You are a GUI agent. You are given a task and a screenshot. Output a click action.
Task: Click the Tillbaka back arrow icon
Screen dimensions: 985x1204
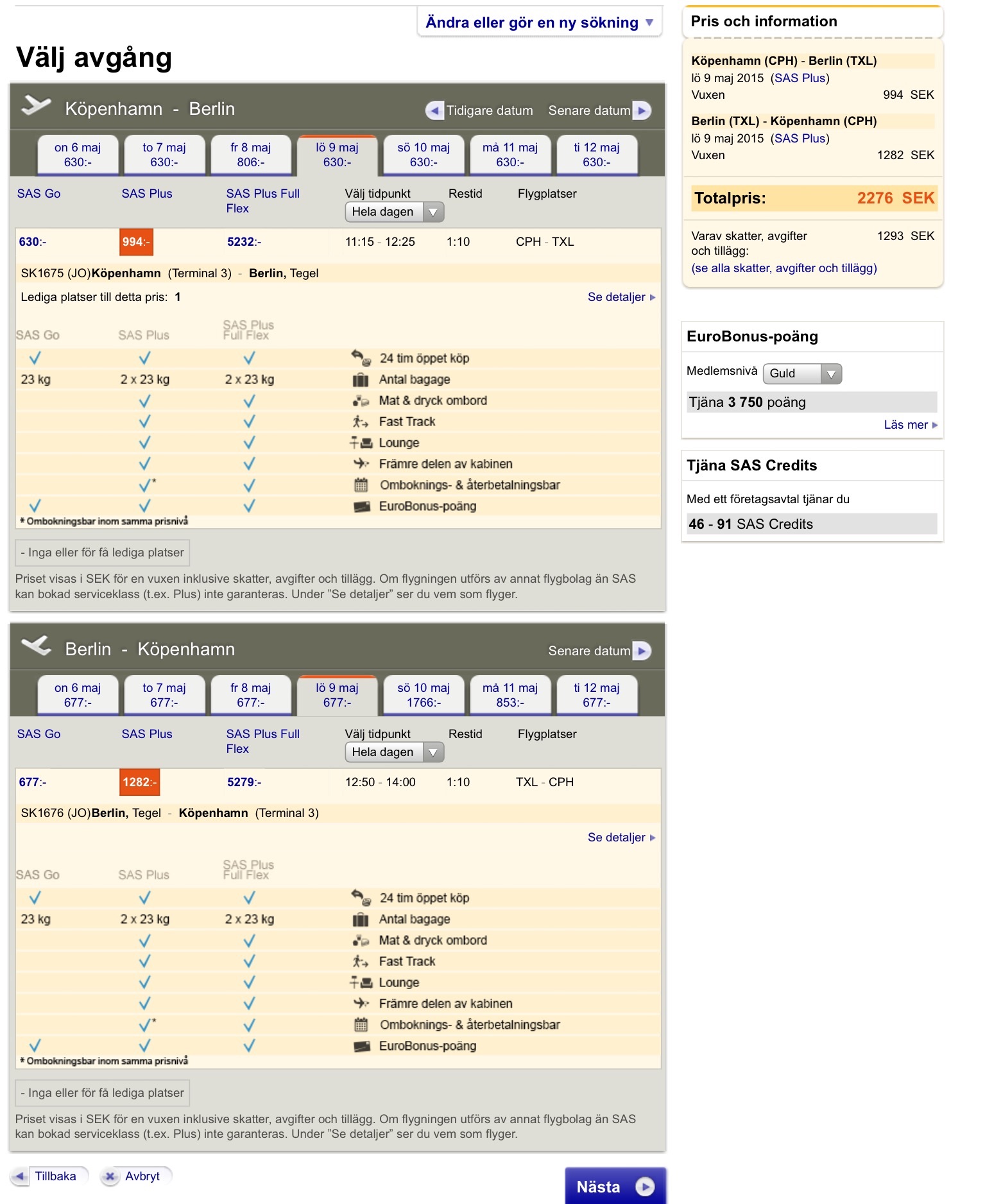pos(20,1176)
